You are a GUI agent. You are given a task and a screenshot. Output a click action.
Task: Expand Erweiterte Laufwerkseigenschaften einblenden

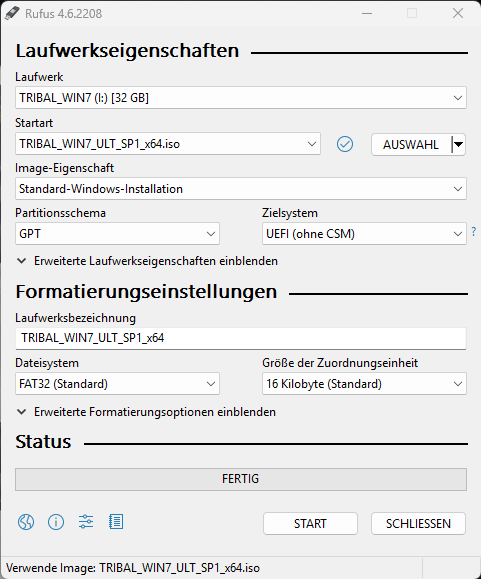click(x=148, y=261)
